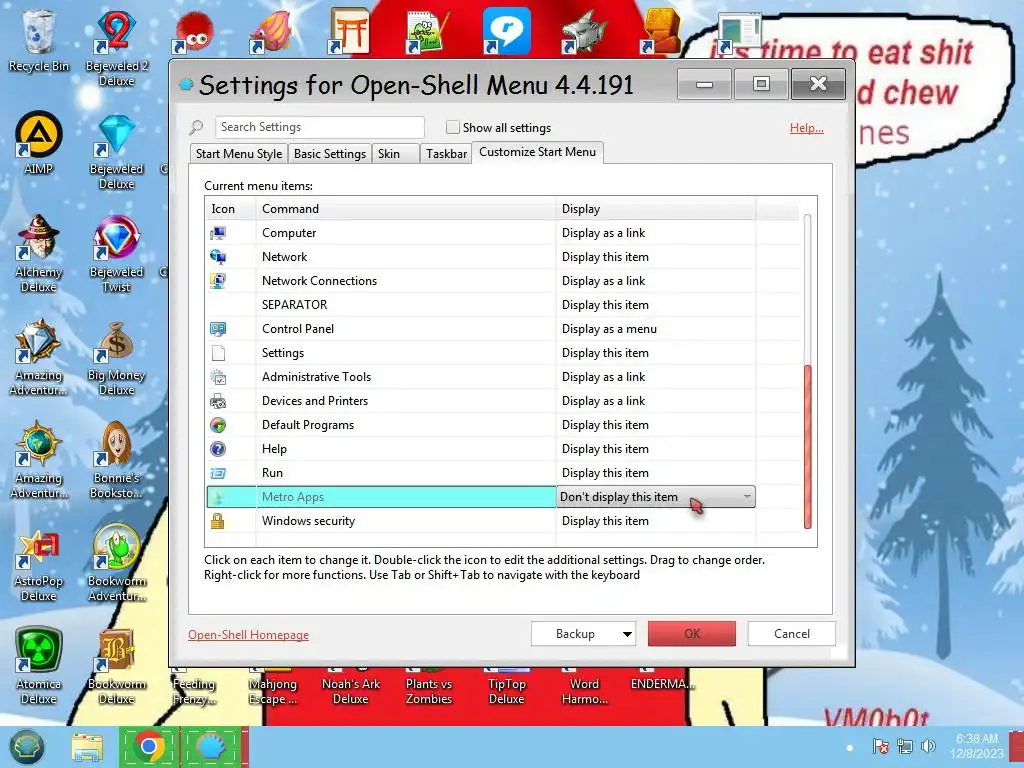
Task: Open the Open-Shell Homepage link
Action: tap(248, 635)
